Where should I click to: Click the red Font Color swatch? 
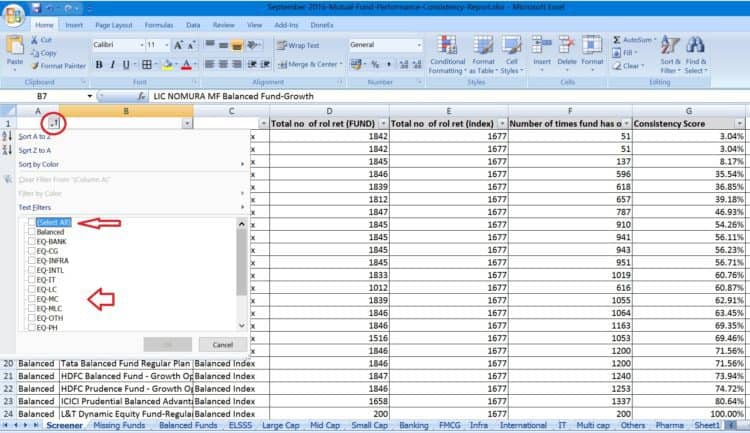pos(187,64)
